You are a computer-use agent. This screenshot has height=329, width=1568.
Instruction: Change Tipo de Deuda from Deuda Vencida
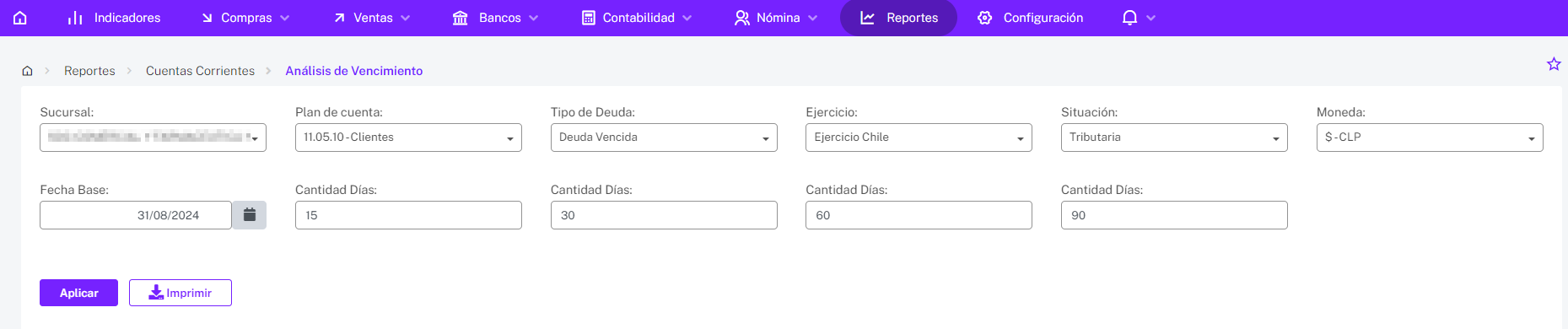point(664,138)
